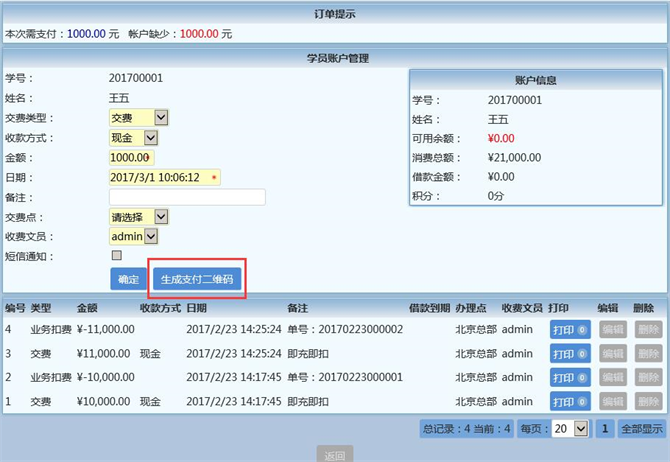Click print button for record 2
670x462 pixels.
click(569, 377)
